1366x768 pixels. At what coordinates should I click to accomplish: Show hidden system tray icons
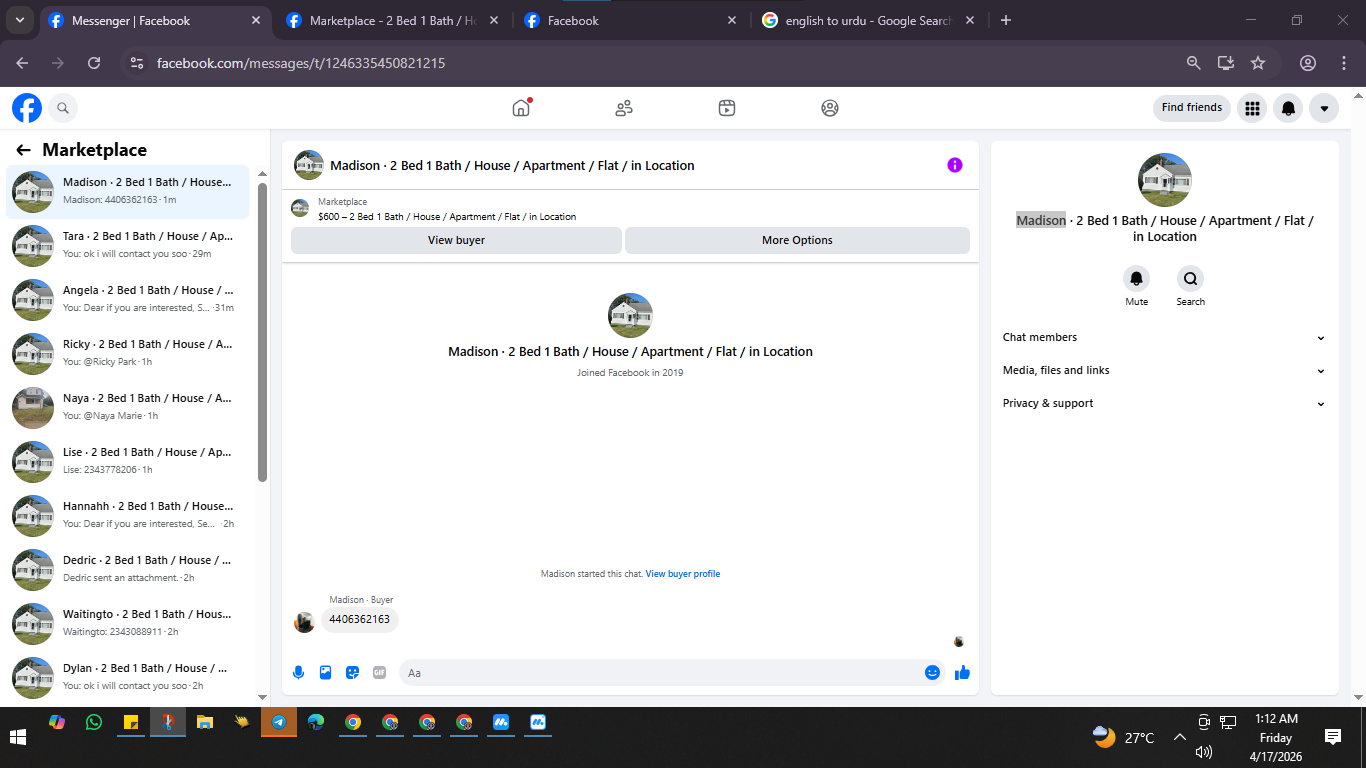pyautogui.click(x=1179, y=737)
